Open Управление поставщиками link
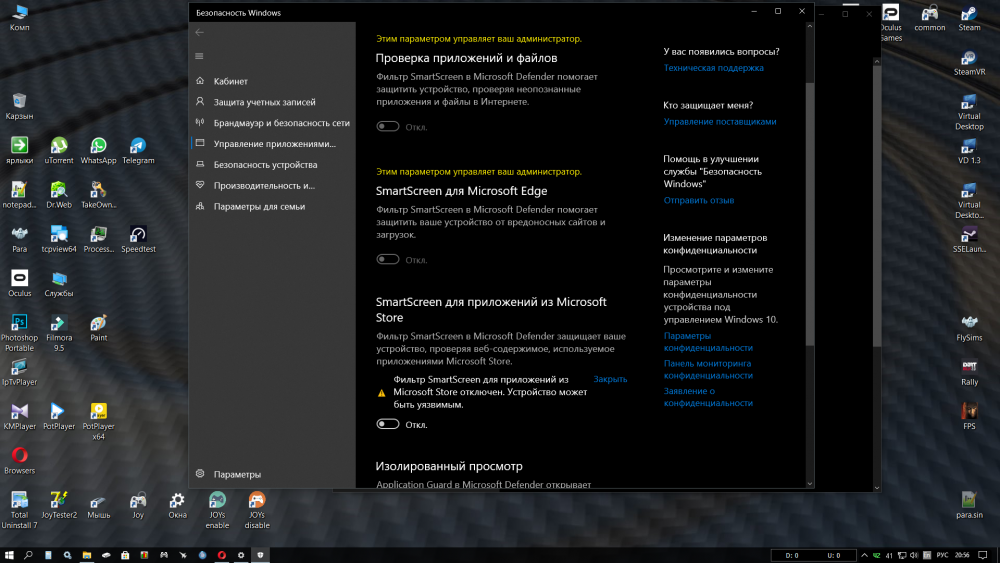 tap(720, 121)
